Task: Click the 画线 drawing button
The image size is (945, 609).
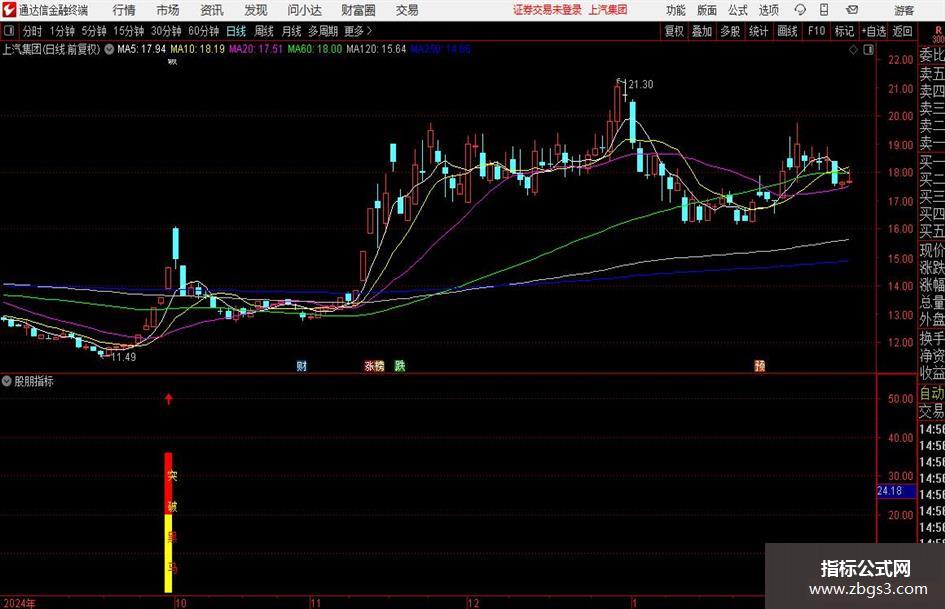Action: [x=787, y=31]
